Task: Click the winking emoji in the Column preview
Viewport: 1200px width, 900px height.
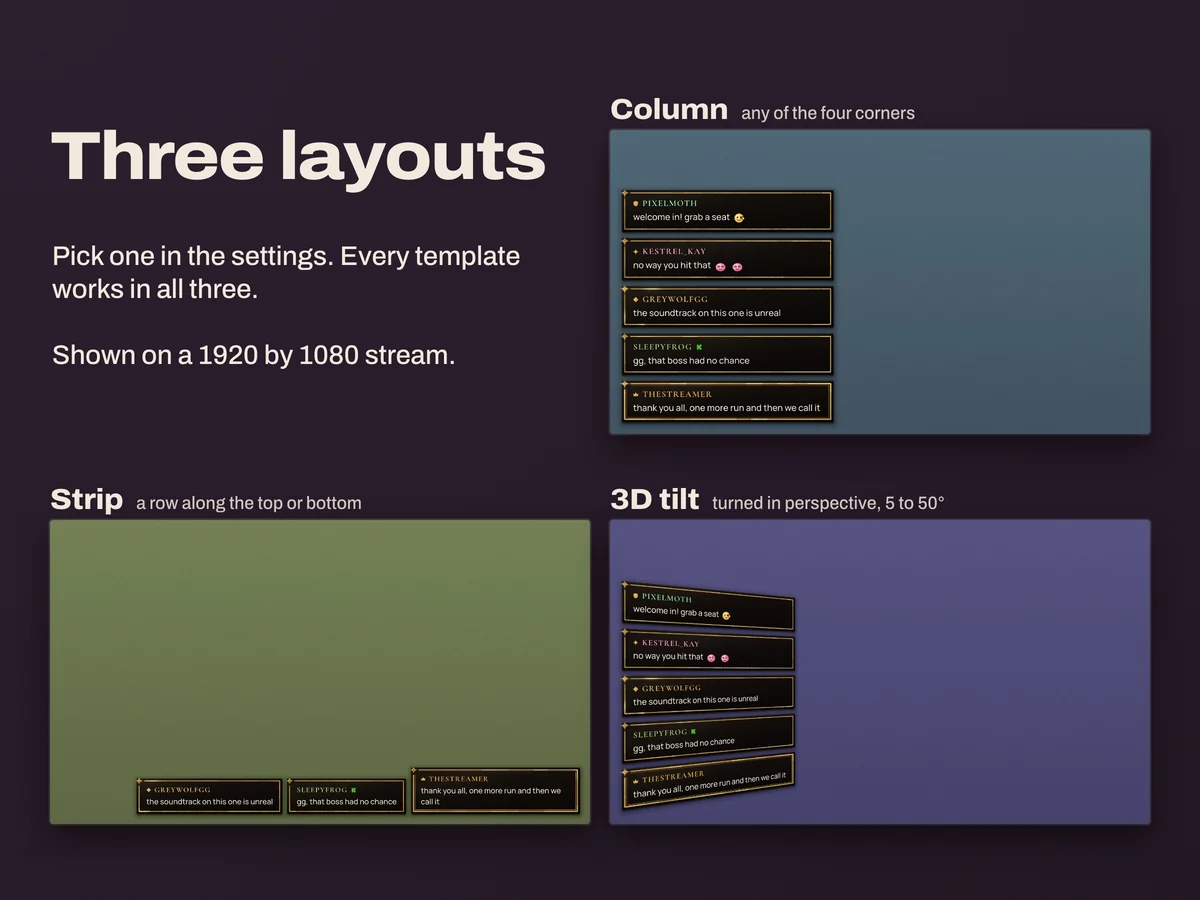Action: point(739,217)
